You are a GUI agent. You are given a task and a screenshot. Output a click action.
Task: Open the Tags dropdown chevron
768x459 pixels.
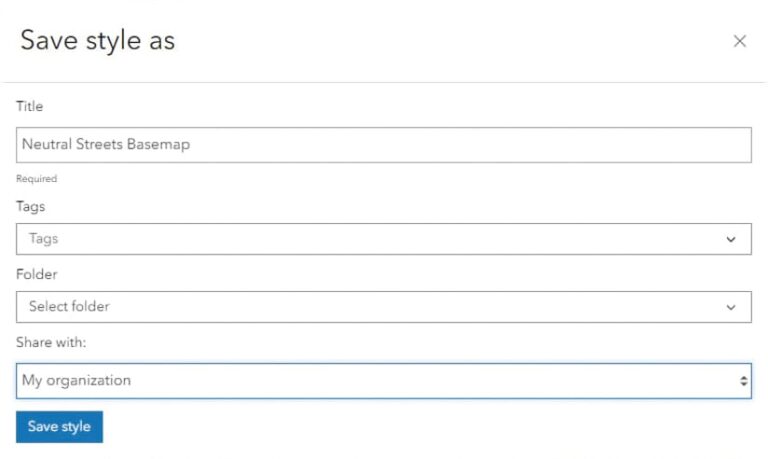coord(731,239)
